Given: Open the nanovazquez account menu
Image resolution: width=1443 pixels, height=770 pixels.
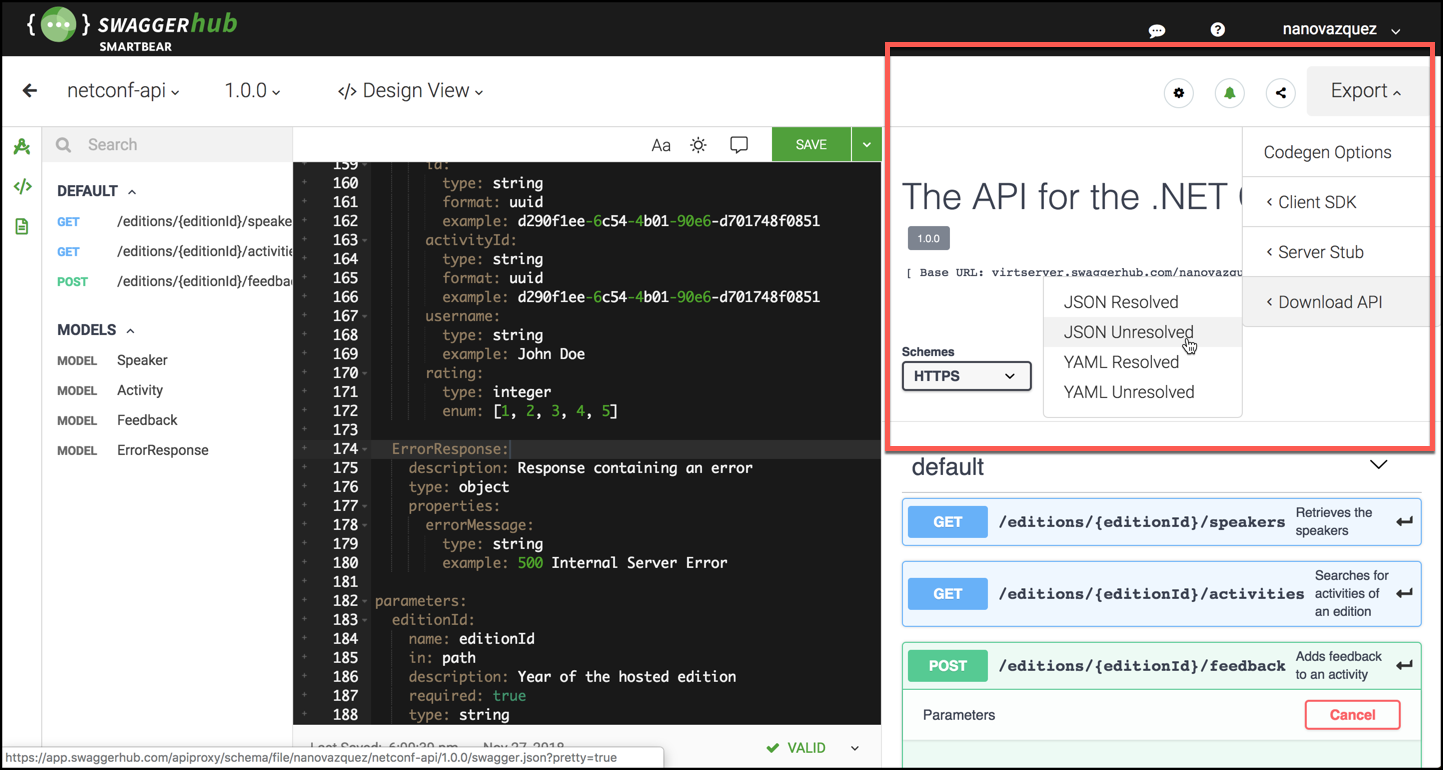Looking at the screenshot, I should [1341, 30].
